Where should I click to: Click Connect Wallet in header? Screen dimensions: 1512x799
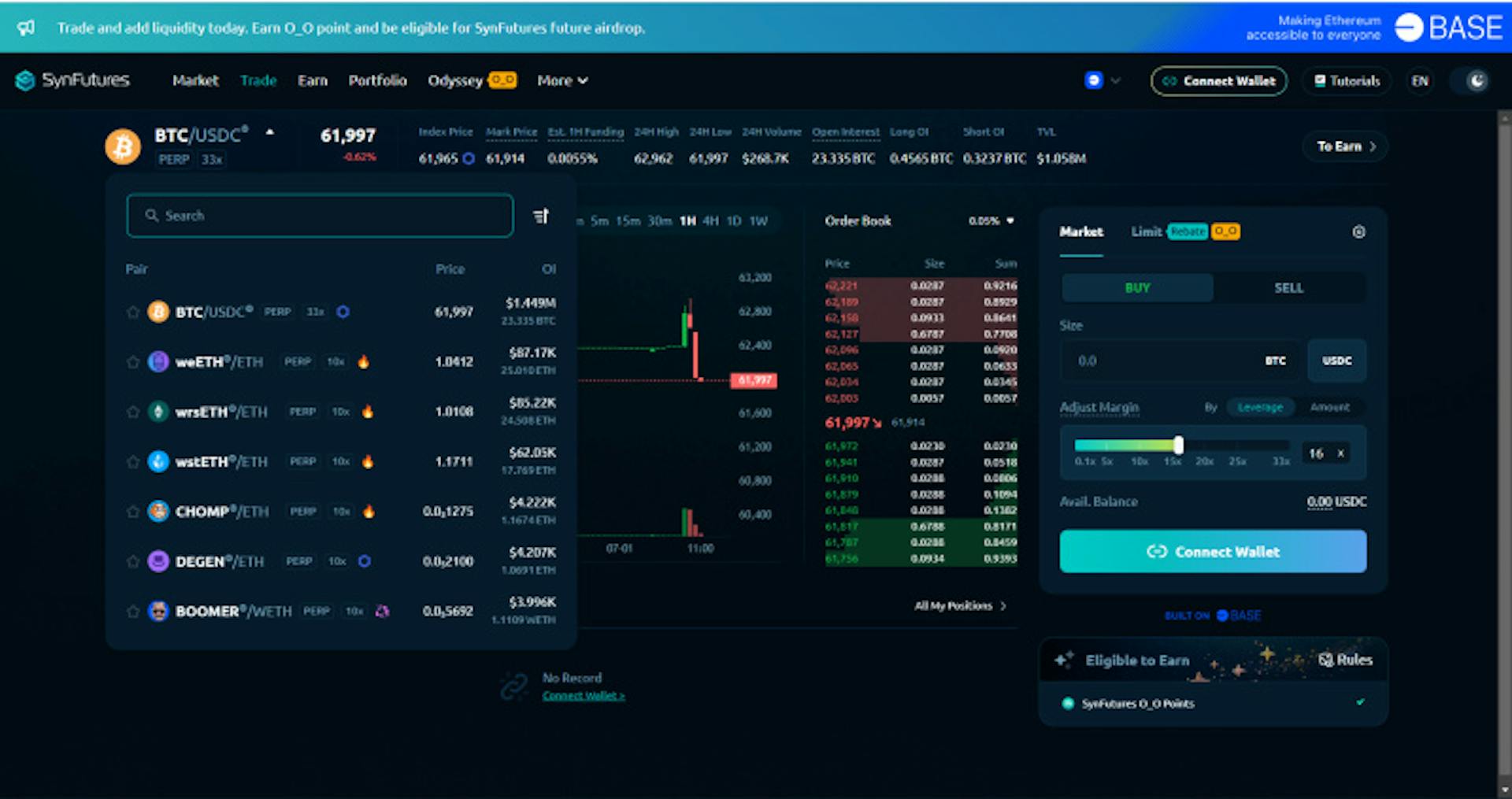point(1219,80)
